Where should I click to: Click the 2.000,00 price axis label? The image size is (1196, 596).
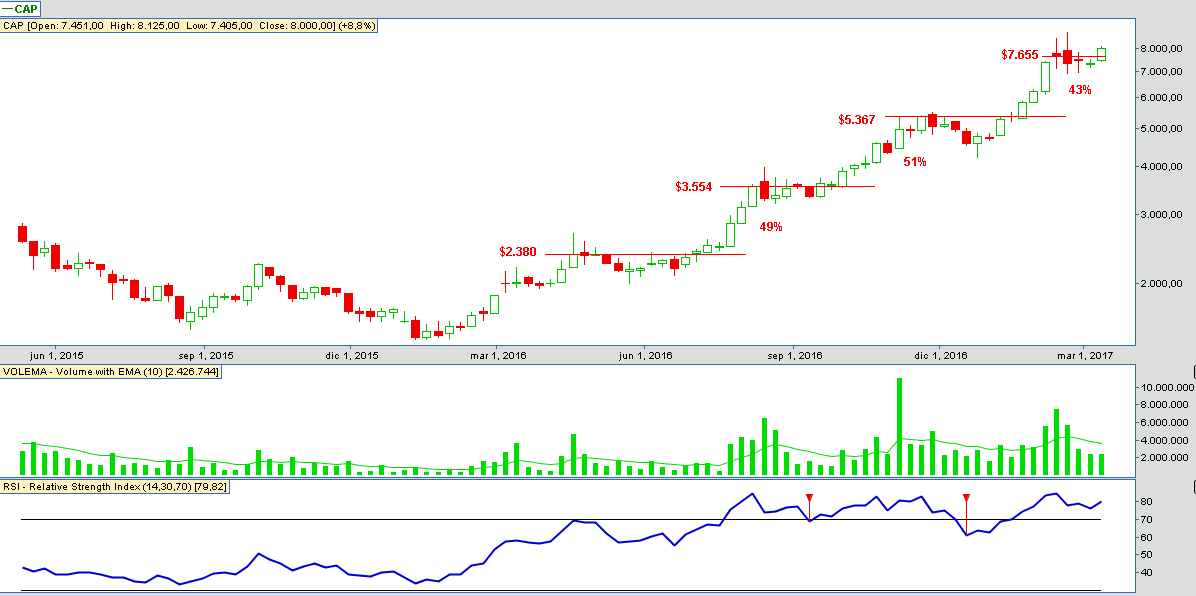[x=1161, y=284]
